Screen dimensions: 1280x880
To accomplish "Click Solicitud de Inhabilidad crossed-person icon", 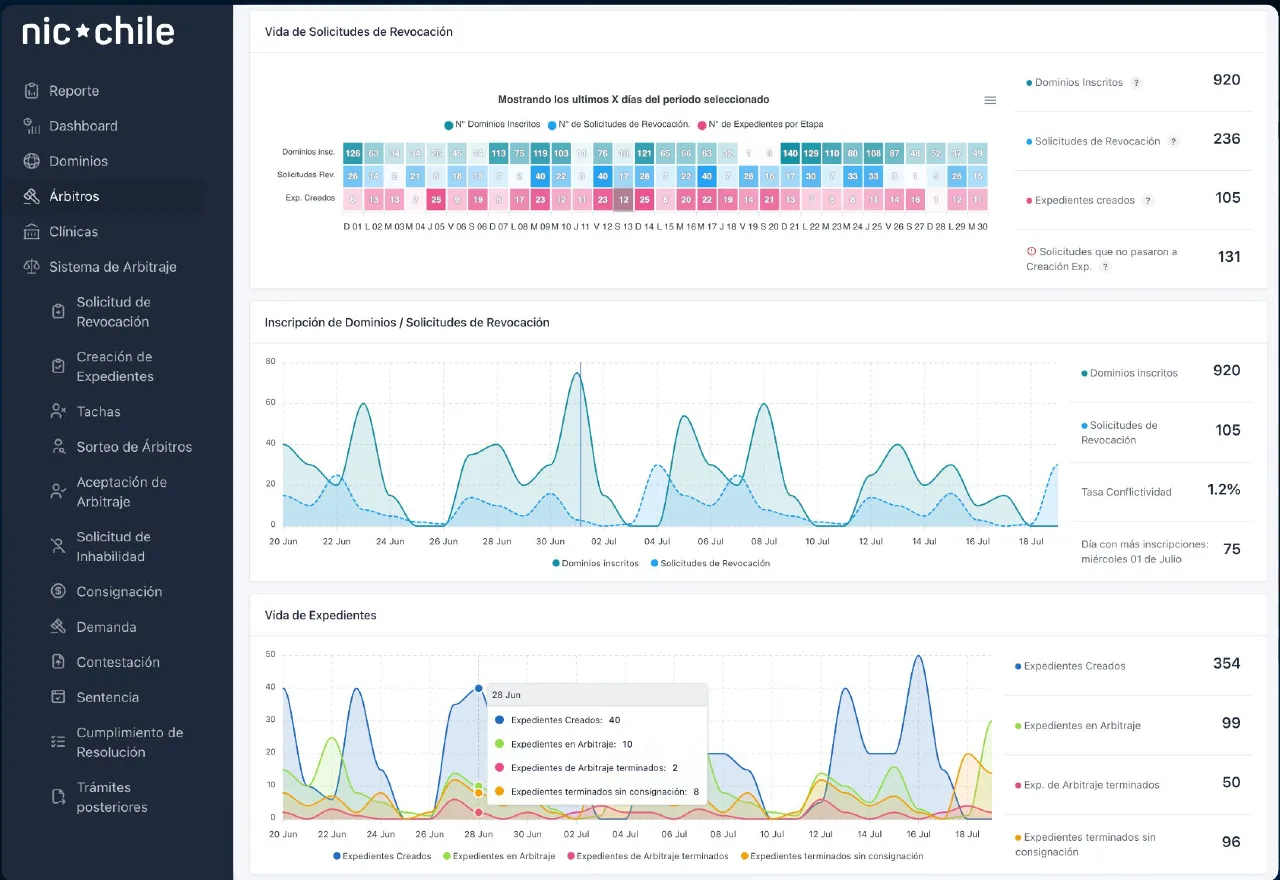I will (x=58, y=546).
